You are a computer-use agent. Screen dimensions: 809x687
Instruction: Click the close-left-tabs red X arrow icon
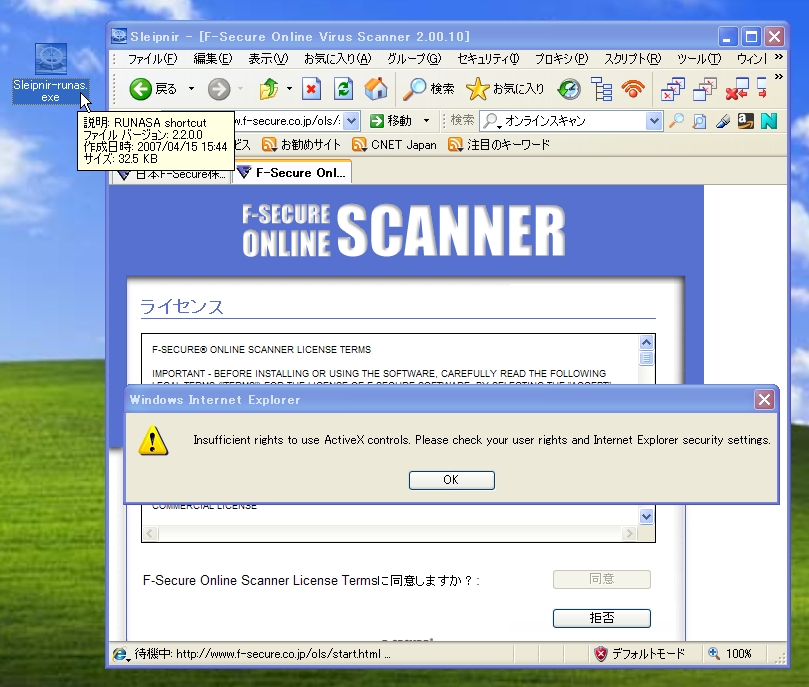737,89
